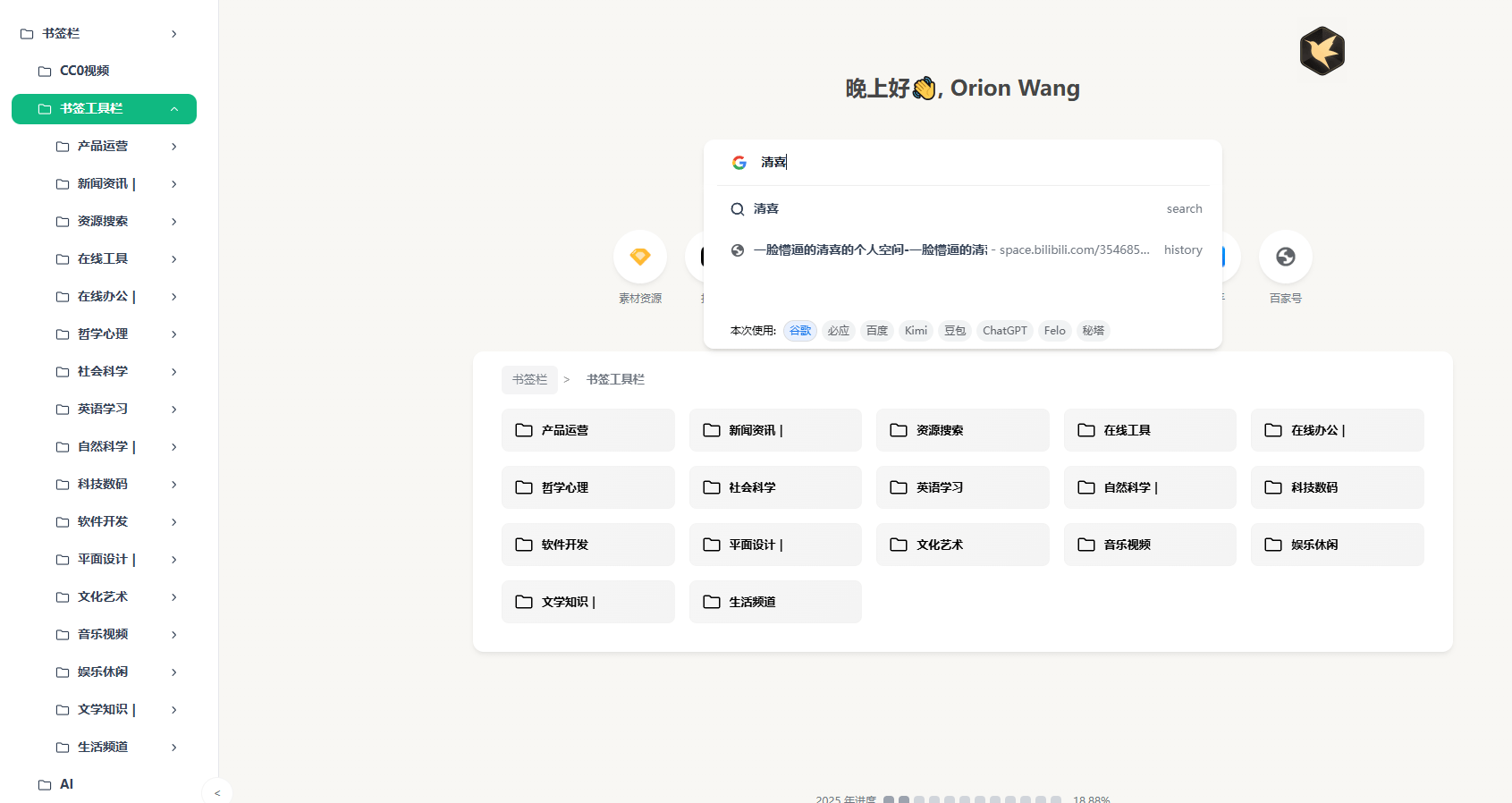Screen dimensions: 1512x803
Task: Switch search engine to 百度
Action: click(x=877, y=331)
